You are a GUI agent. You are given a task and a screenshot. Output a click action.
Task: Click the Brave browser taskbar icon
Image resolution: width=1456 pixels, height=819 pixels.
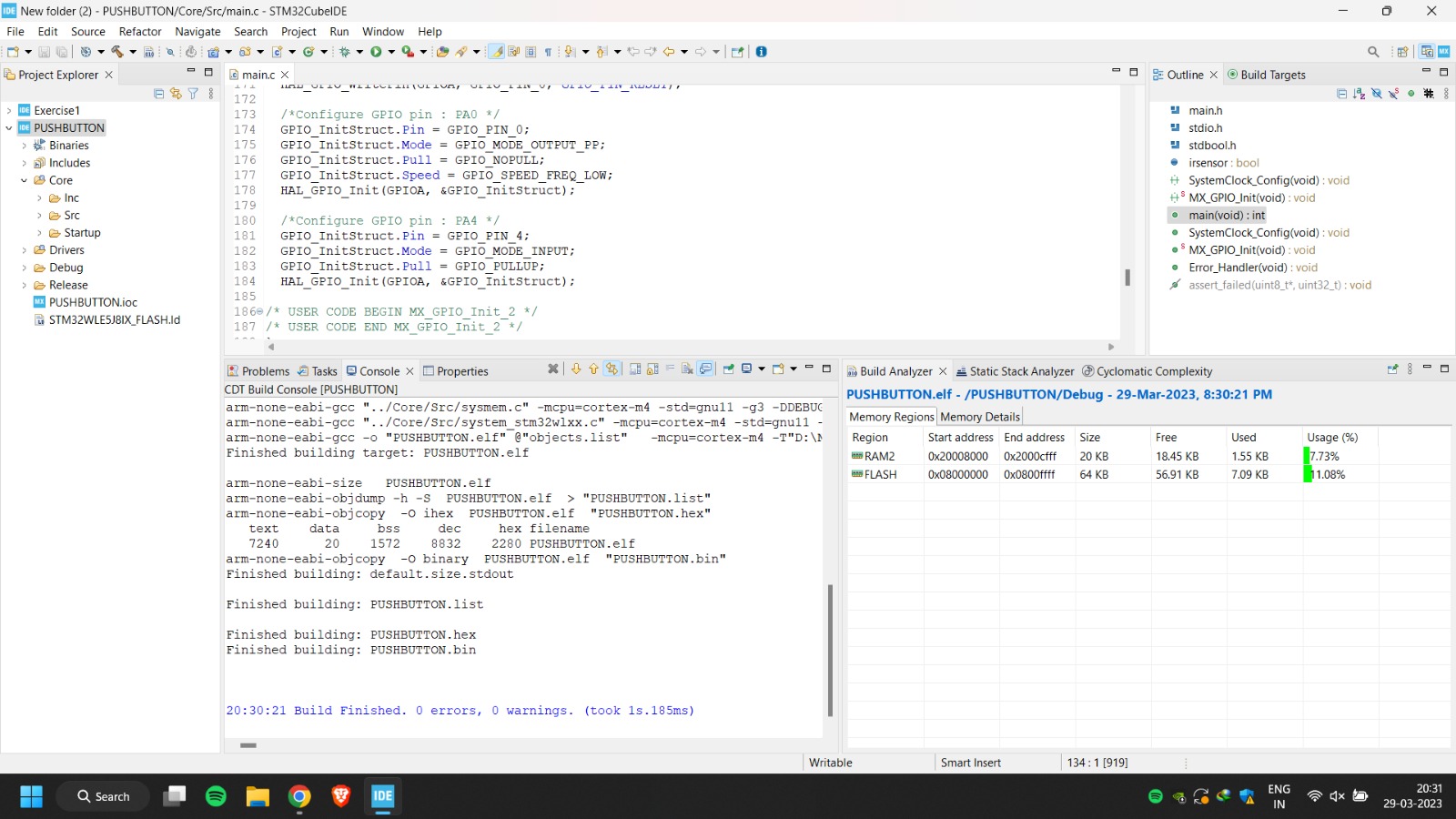pos(341,796)
